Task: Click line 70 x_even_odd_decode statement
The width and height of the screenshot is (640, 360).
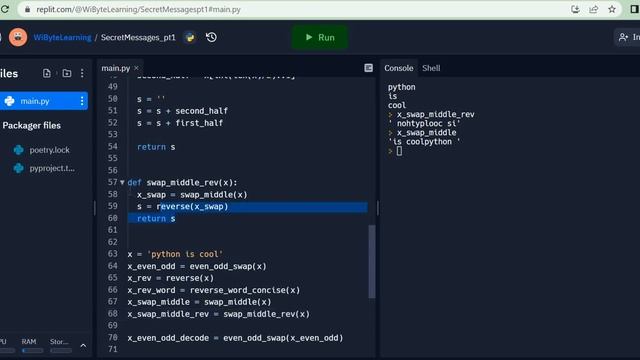Action: (x=235, y=338)
